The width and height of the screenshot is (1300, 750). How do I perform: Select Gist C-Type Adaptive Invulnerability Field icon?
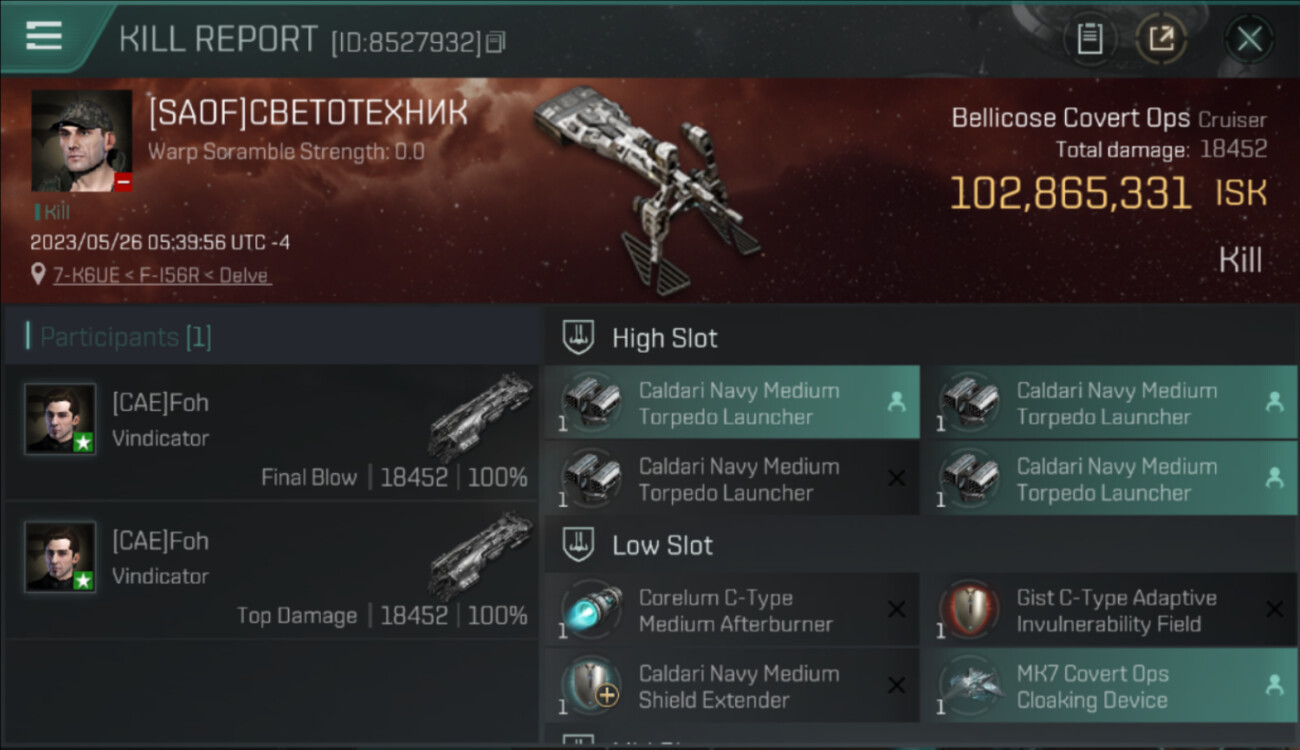tap(968, 609)
